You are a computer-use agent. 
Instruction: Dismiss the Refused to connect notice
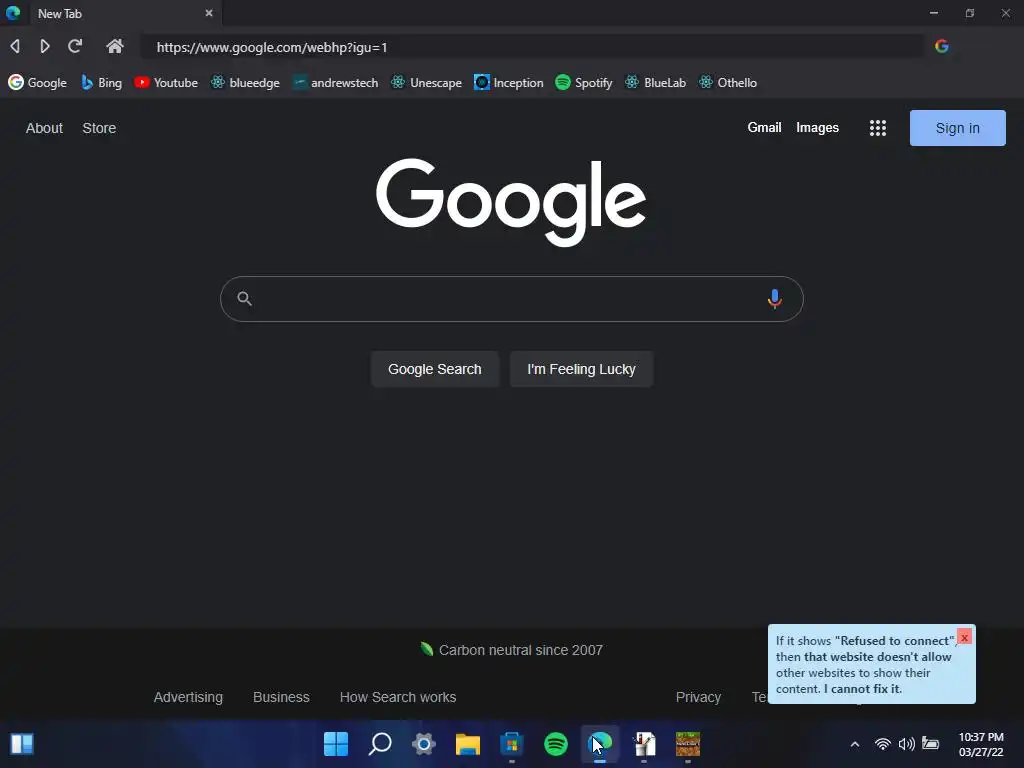tap(964, 637)
